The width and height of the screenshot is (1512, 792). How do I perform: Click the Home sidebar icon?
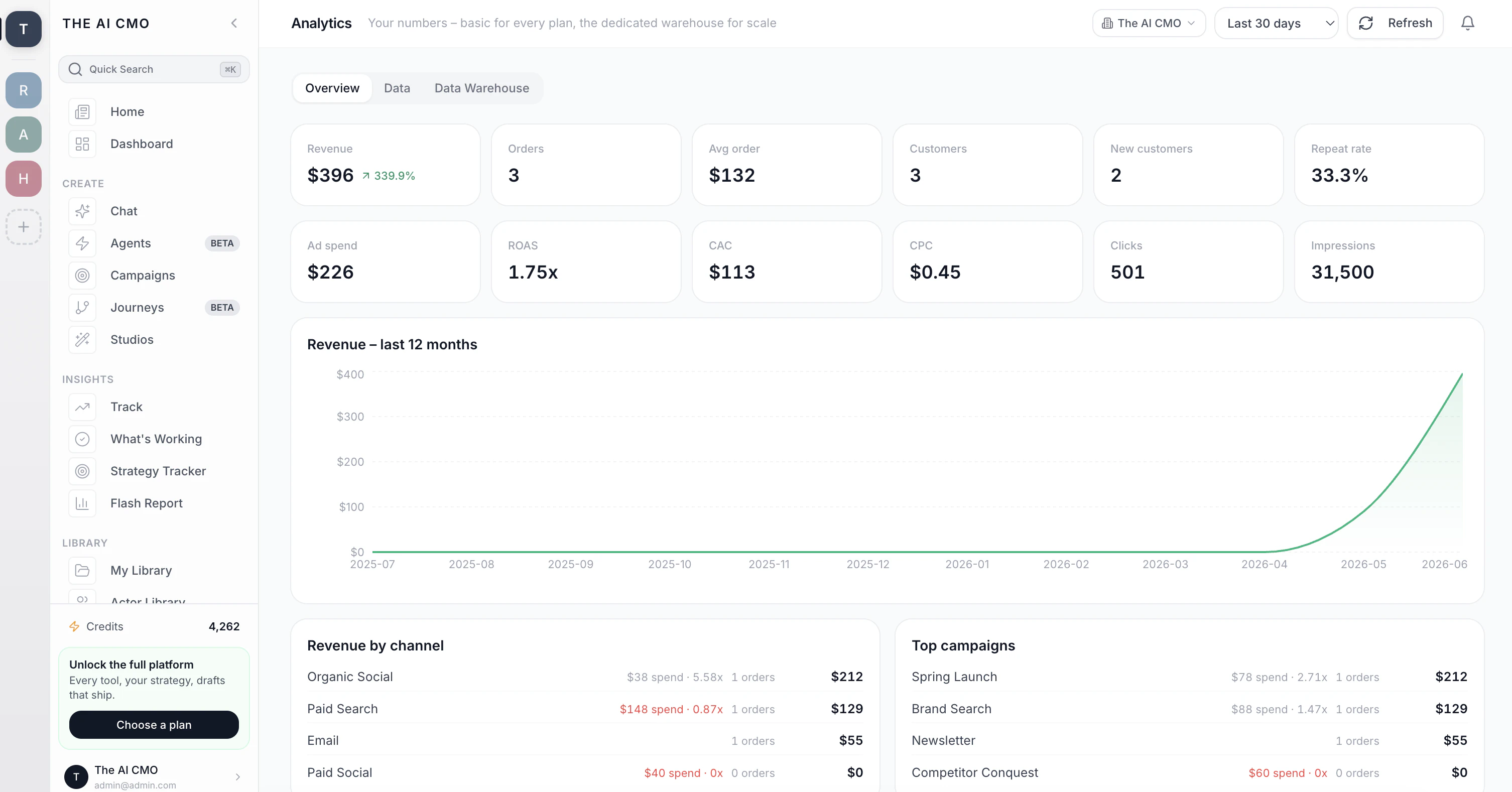(x=82, y=111)
